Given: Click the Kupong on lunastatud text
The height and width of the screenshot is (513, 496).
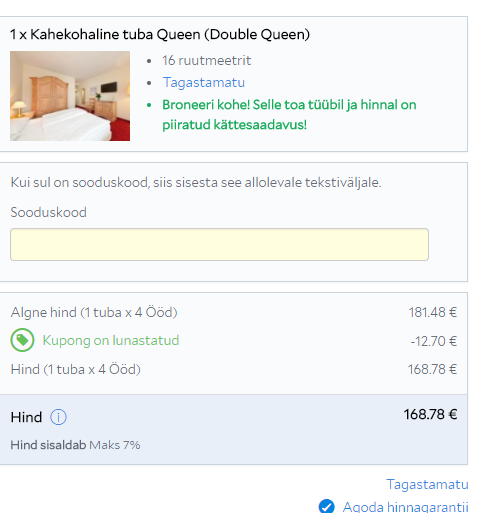Looking at the screenshot, I should click(111, 341).
